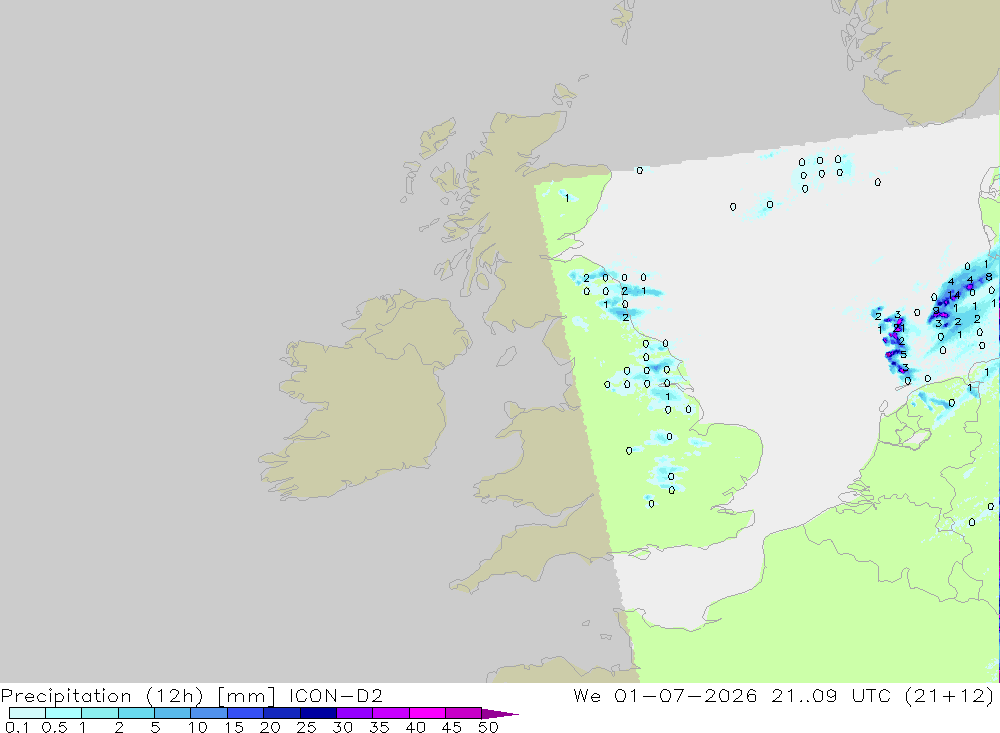
Task: Click the 0.1–0.5 mm legend color swatch
Action: click(27, 713)
